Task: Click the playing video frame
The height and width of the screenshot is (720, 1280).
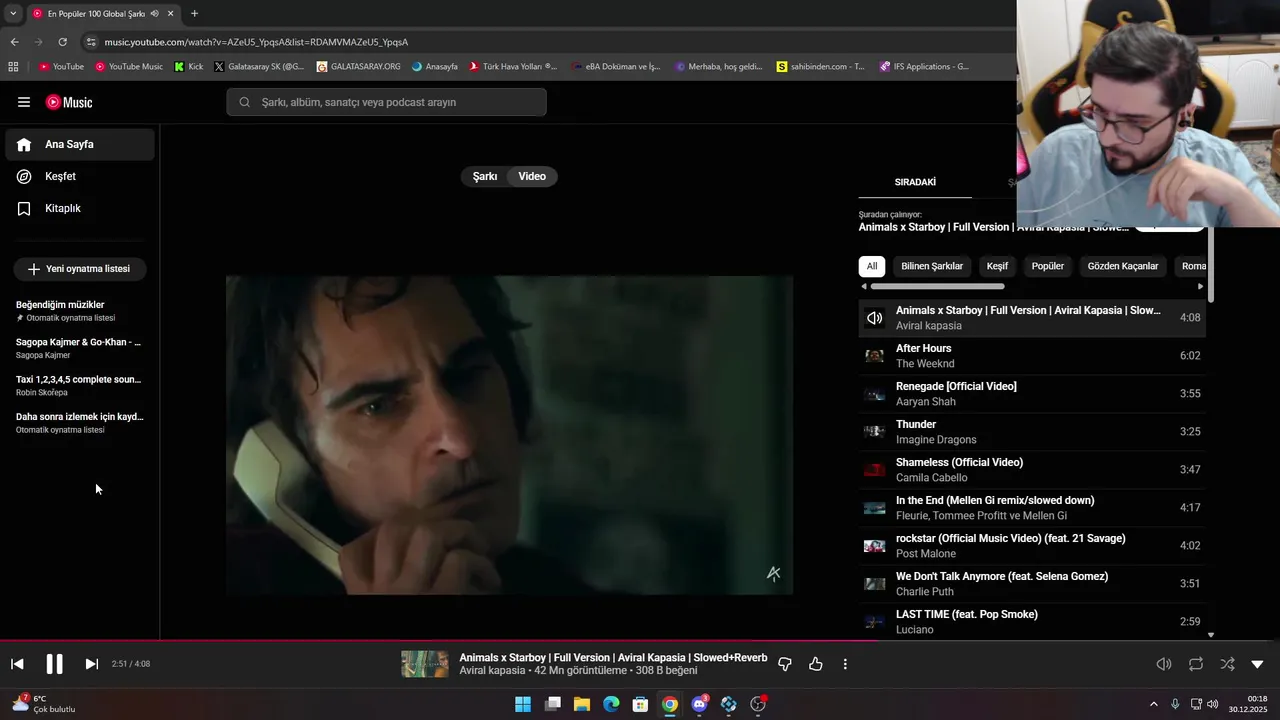Action: pos(509,435)
